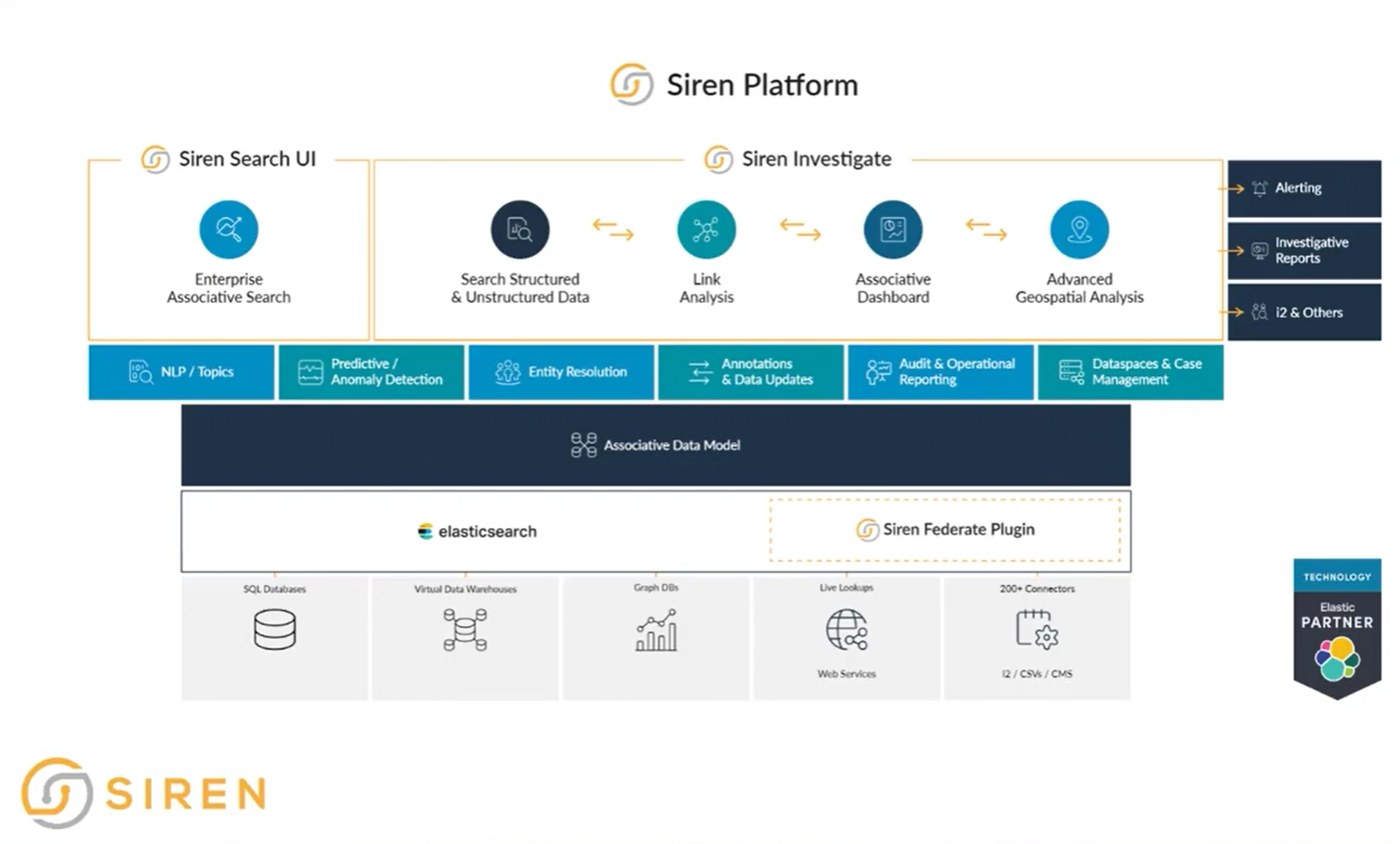Viewport: 1400px width, 844px height.
Task: Click the Investigative Reports button
Action: tap(1303, 250)
